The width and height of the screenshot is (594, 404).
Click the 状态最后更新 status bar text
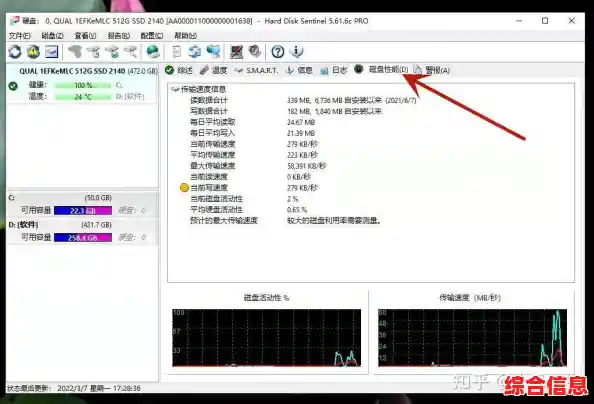click(74, 388)
